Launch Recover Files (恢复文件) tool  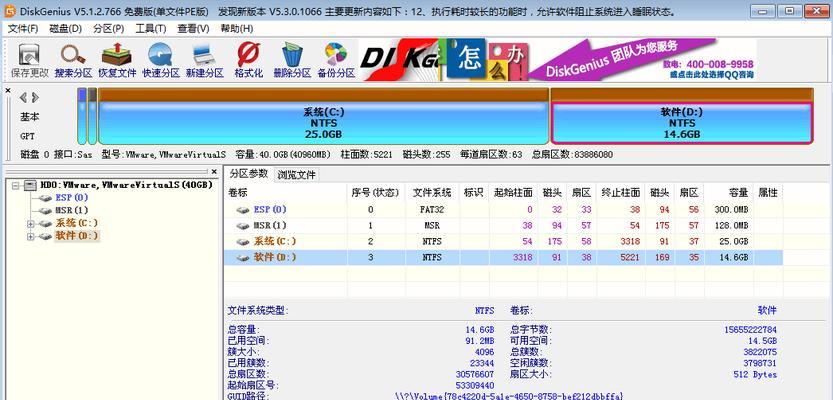click(x=117, y=61)
